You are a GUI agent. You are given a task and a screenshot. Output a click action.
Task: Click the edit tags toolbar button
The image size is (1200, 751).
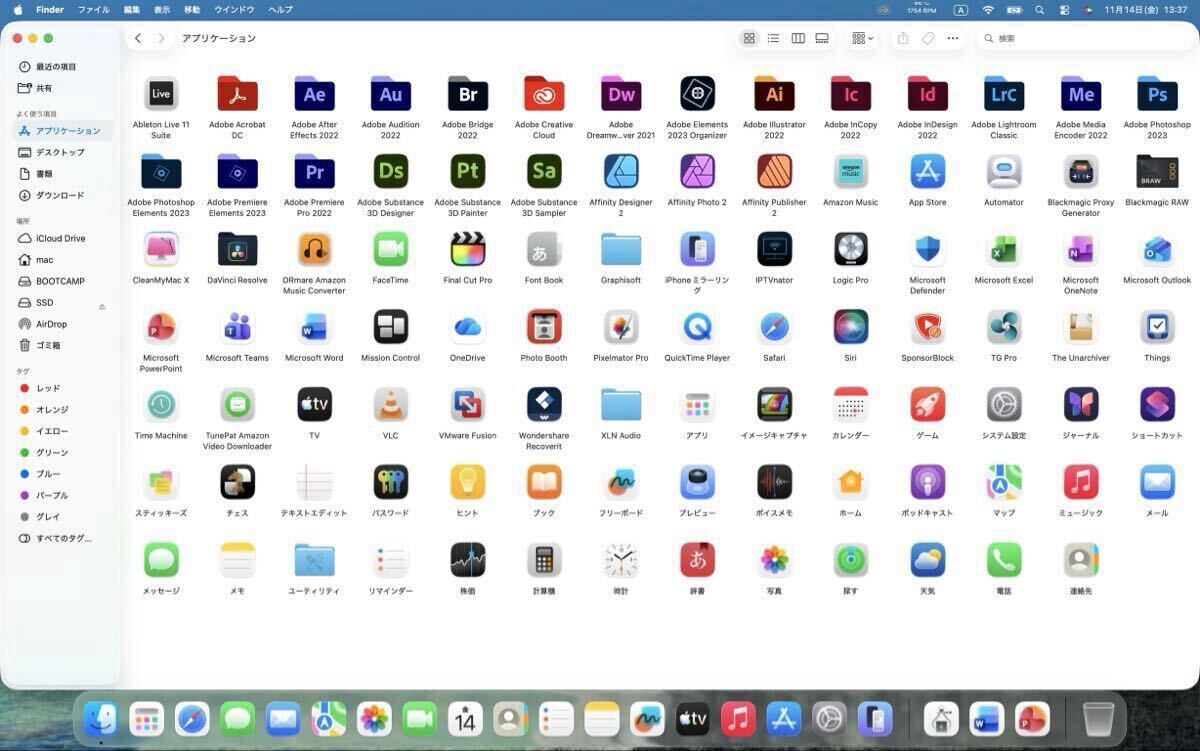928,38
